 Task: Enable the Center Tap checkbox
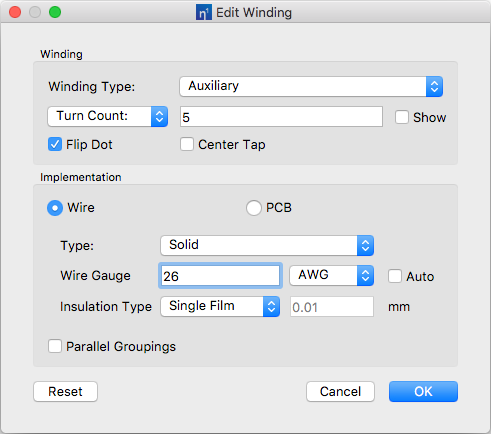point(187,144)
